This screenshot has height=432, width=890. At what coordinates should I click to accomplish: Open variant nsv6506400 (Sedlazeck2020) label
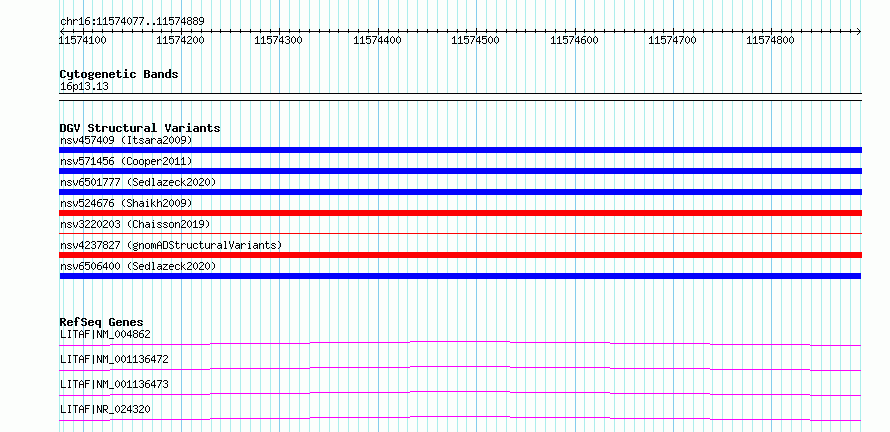click(x=138, y=266)
